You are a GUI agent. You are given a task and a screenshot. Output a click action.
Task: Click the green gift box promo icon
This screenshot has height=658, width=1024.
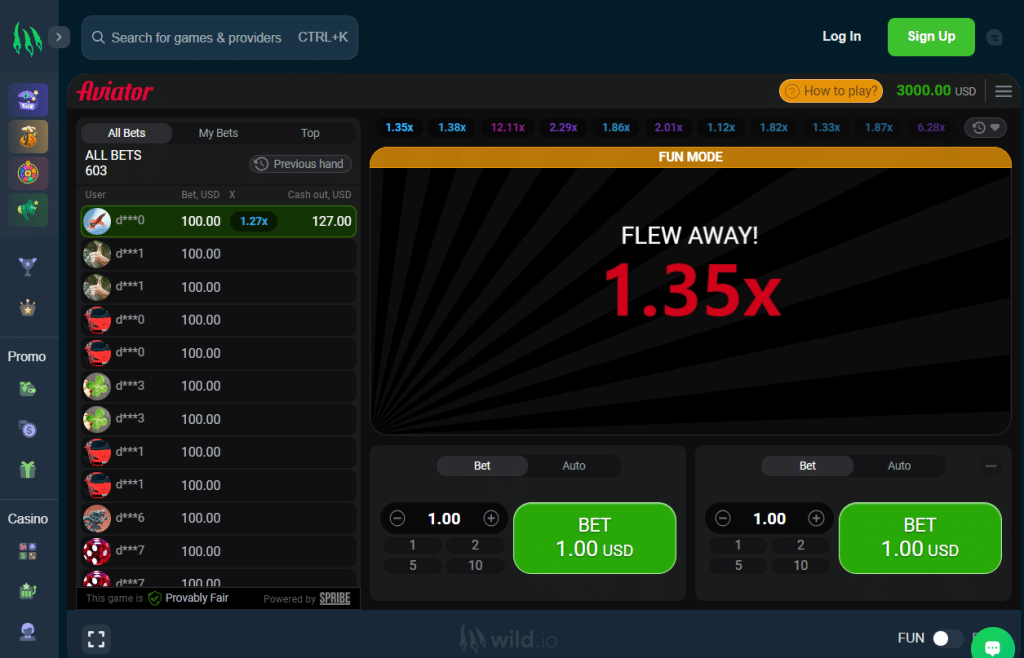click(x=27, y=469)
